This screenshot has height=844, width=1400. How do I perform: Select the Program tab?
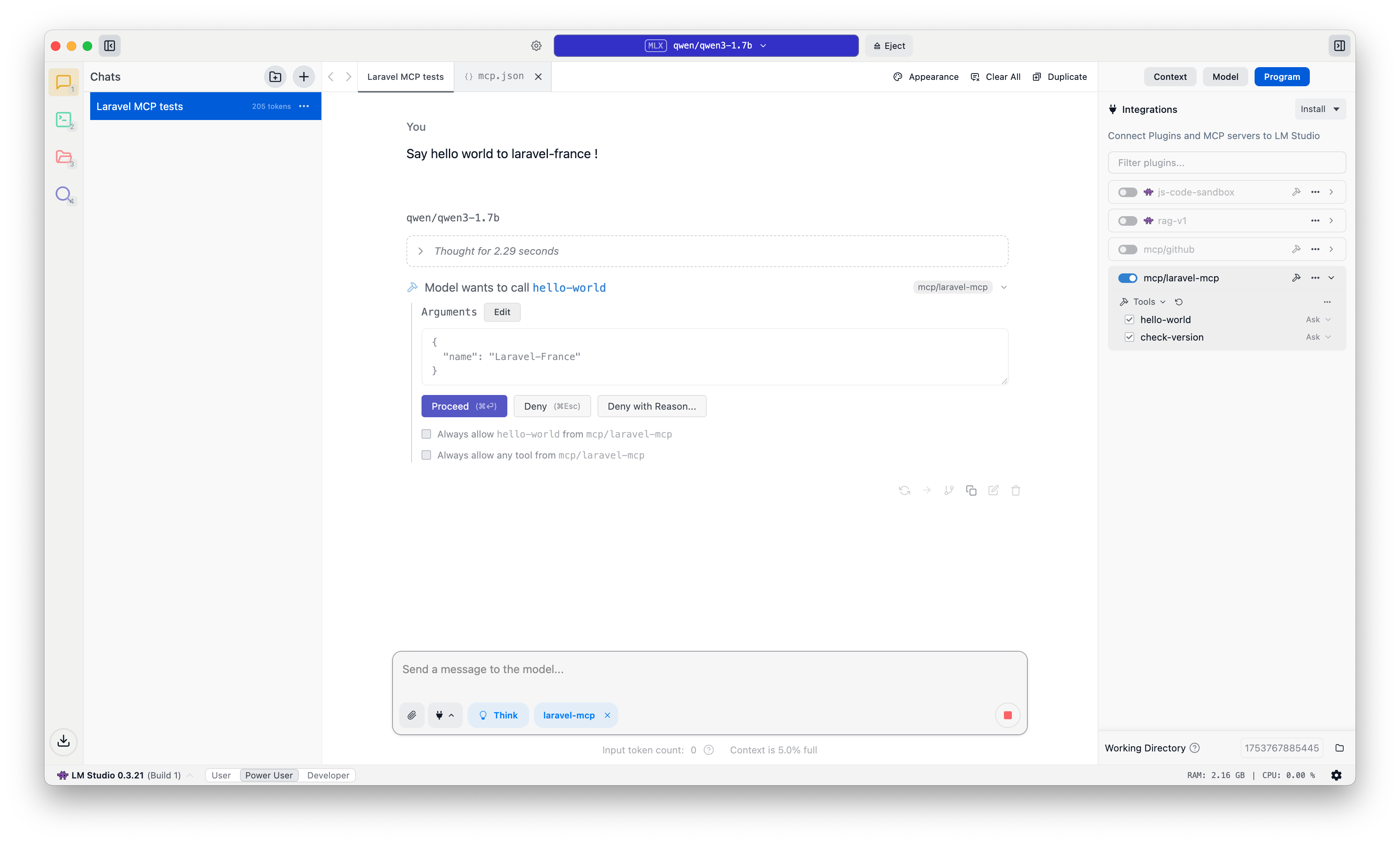point(1282,77)
